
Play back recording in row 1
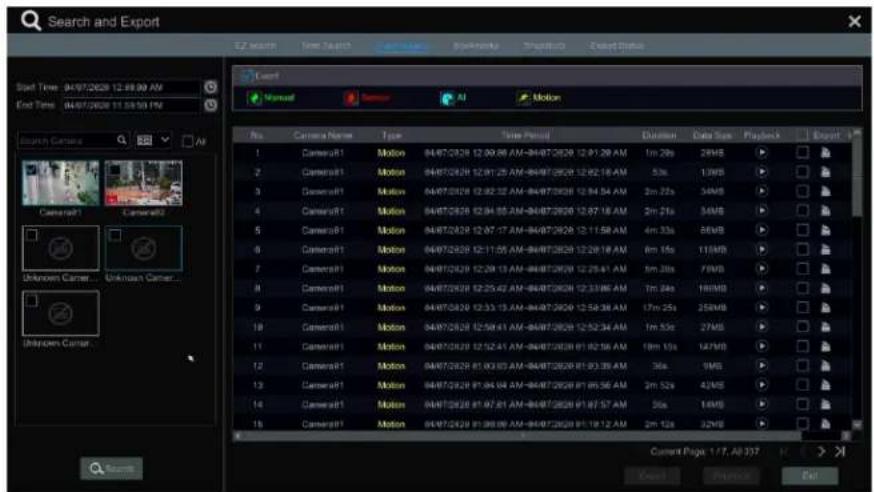click(761, 153)
